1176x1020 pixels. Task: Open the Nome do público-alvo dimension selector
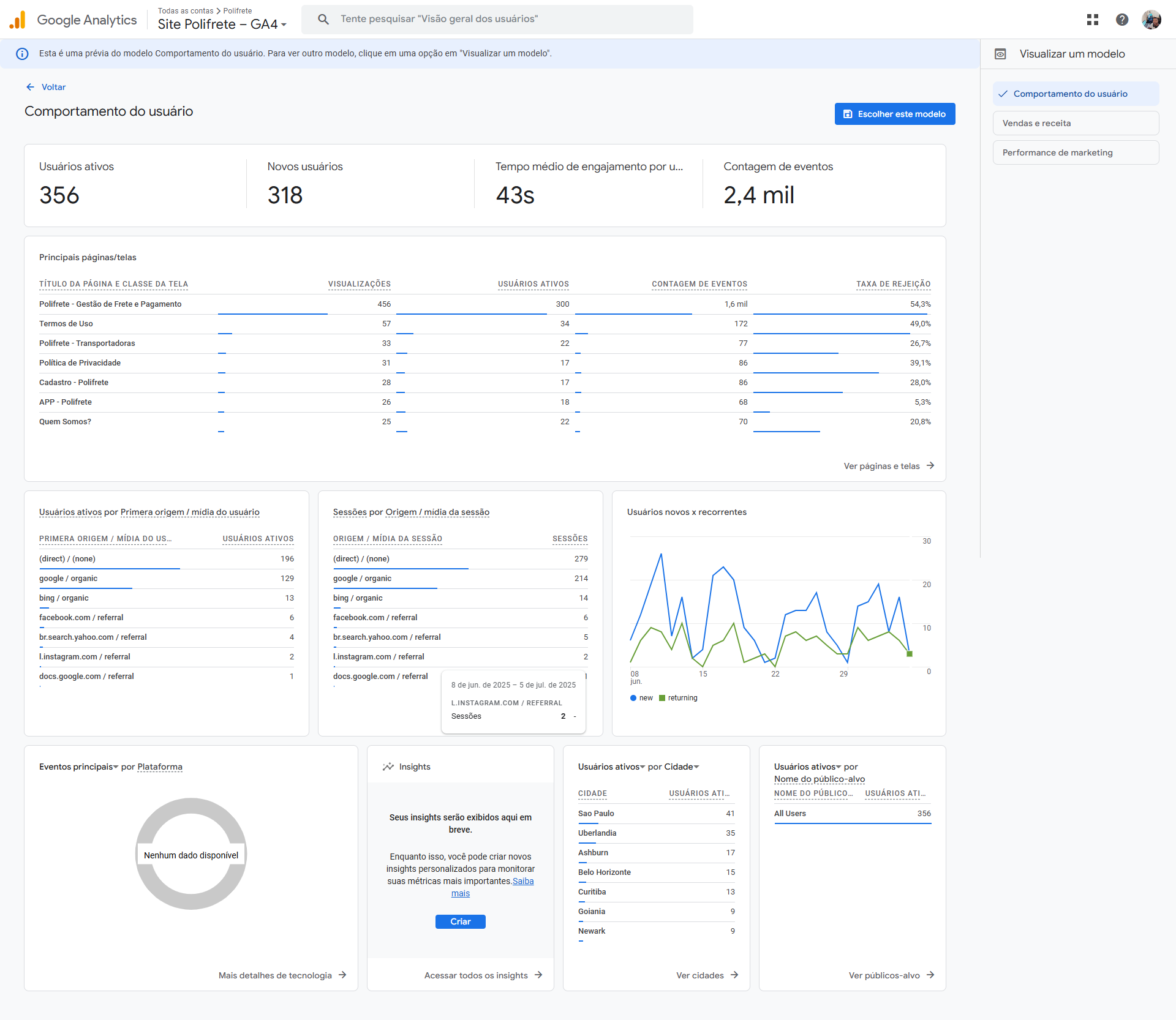pyautogui.click(x=820, y=779)
